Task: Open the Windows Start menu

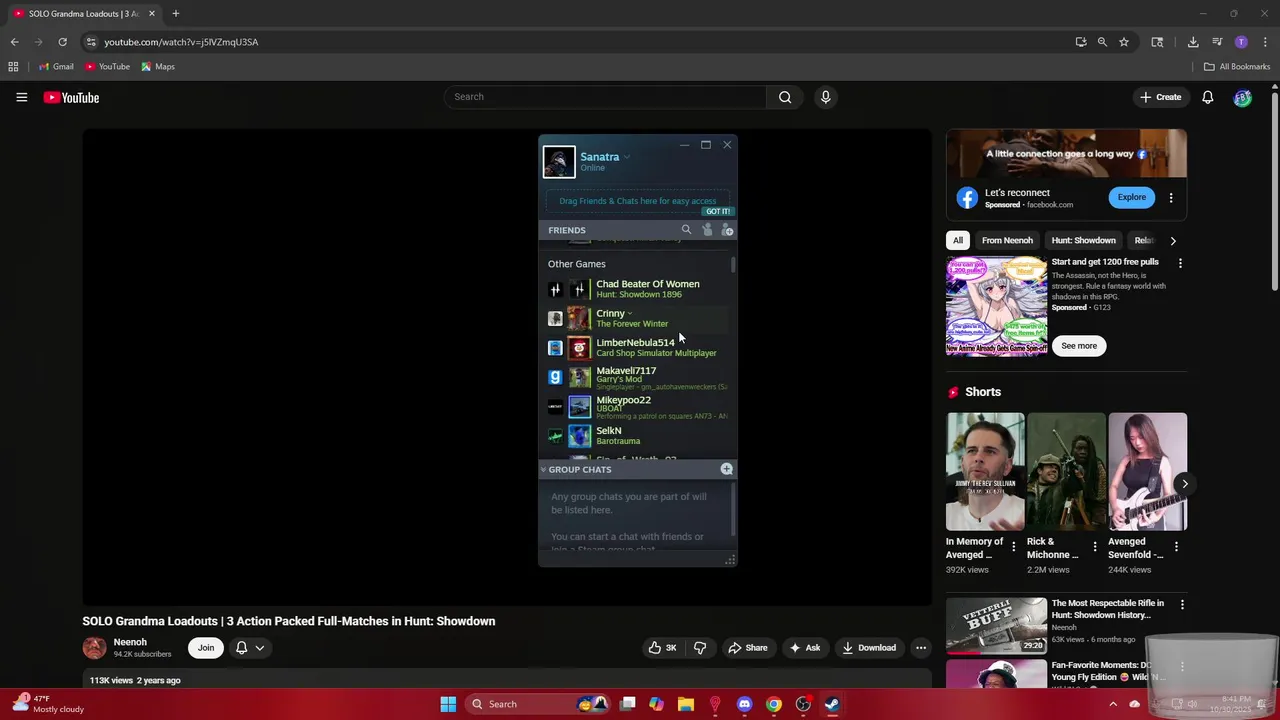Action: [x=448, y=704]
